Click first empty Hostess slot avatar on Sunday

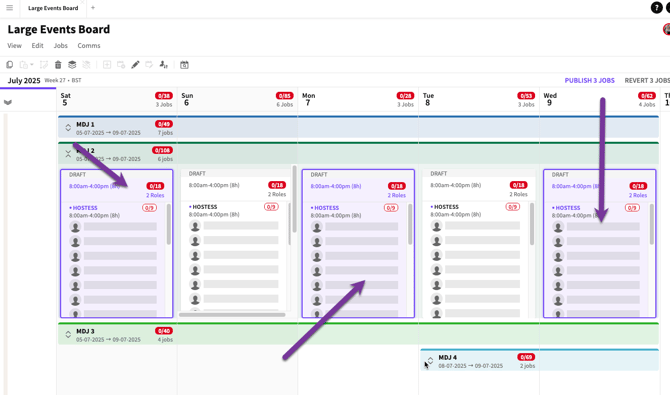(195, 226)
